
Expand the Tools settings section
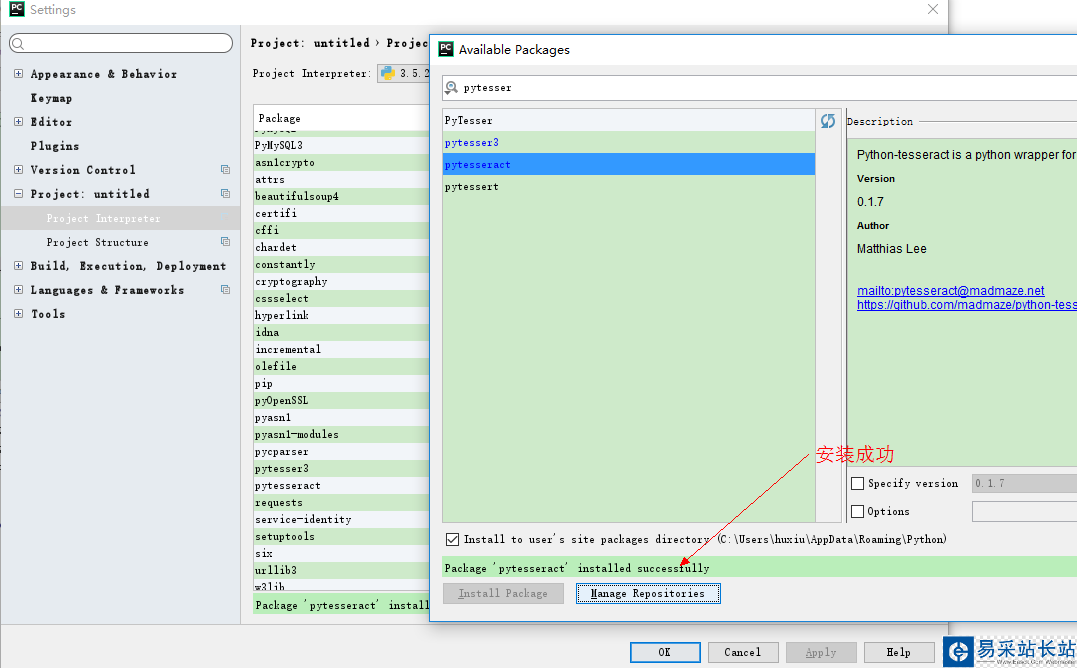point(19,314)
